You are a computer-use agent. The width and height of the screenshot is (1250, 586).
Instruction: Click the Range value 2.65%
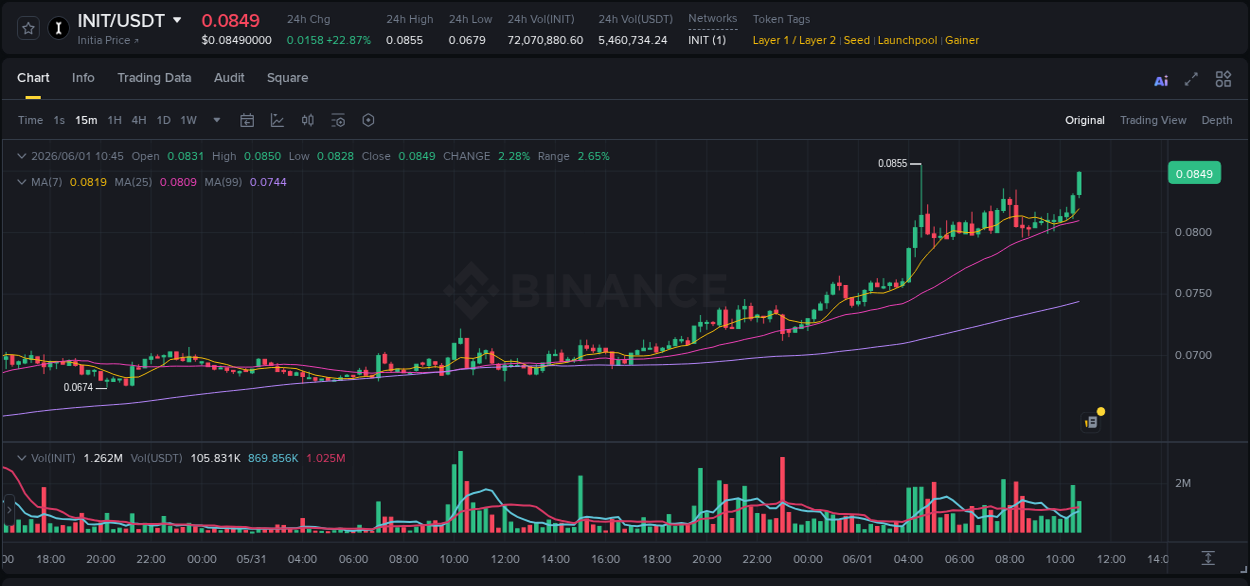tap(593, 156)
